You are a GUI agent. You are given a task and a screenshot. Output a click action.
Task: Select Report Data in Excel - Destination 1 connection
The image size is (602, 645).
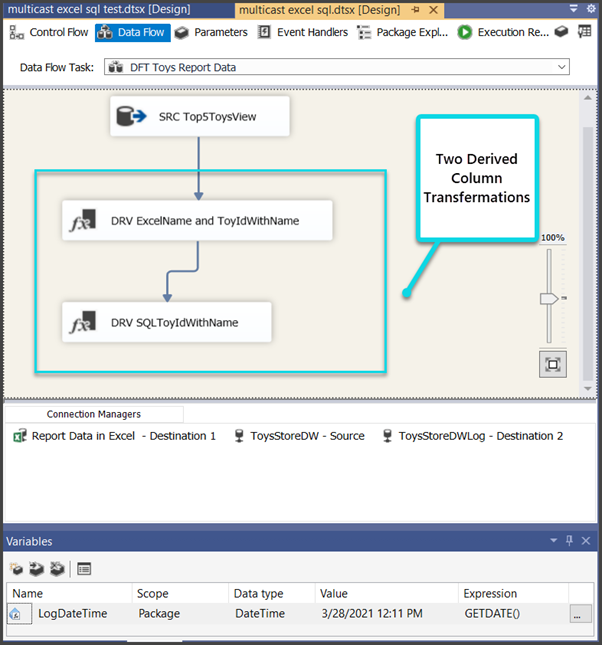pyautogui.click(x=115, y=436)
